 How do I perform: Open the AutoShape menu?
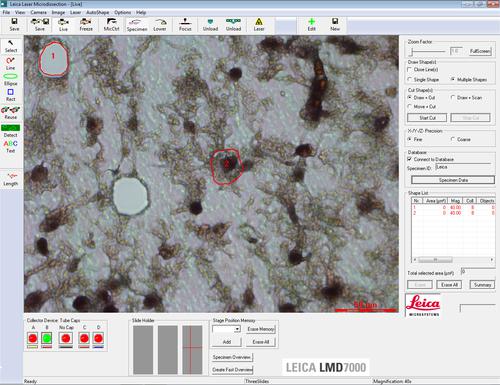click(98, 12)
